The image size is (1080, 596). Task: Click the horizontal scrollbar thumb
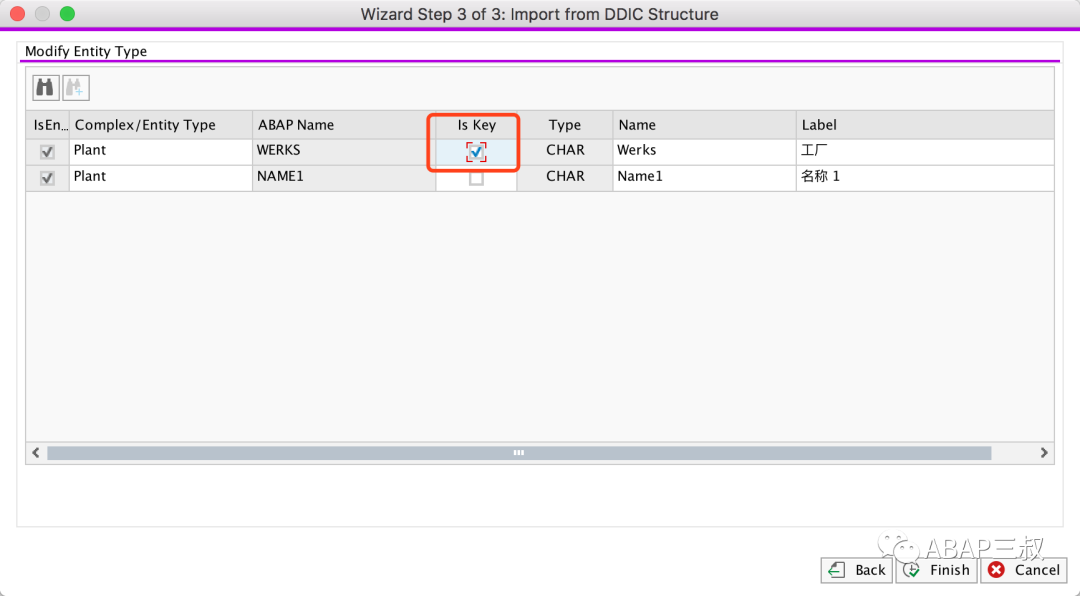coord(519,453)
